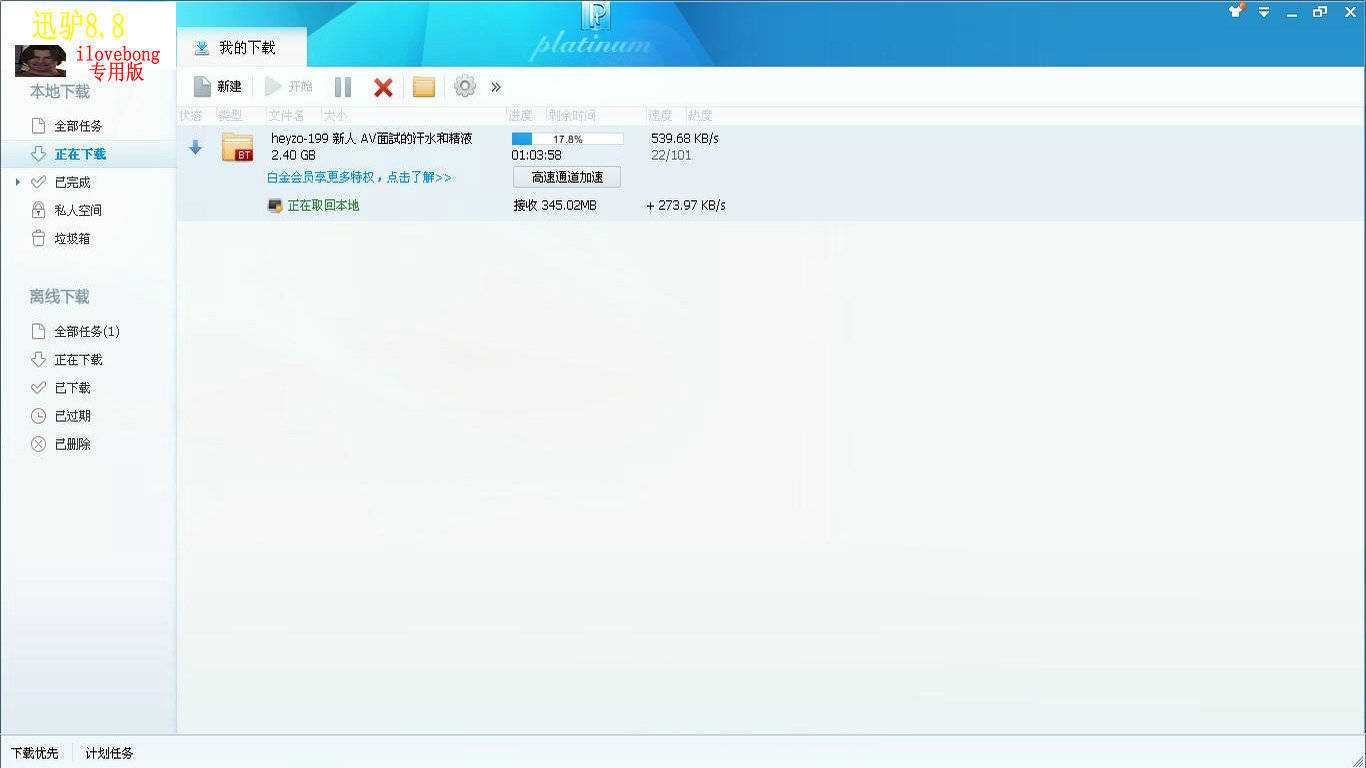1366x768 pixels.
Task: Sort by the 进度 column header
Action: (520, 116)
